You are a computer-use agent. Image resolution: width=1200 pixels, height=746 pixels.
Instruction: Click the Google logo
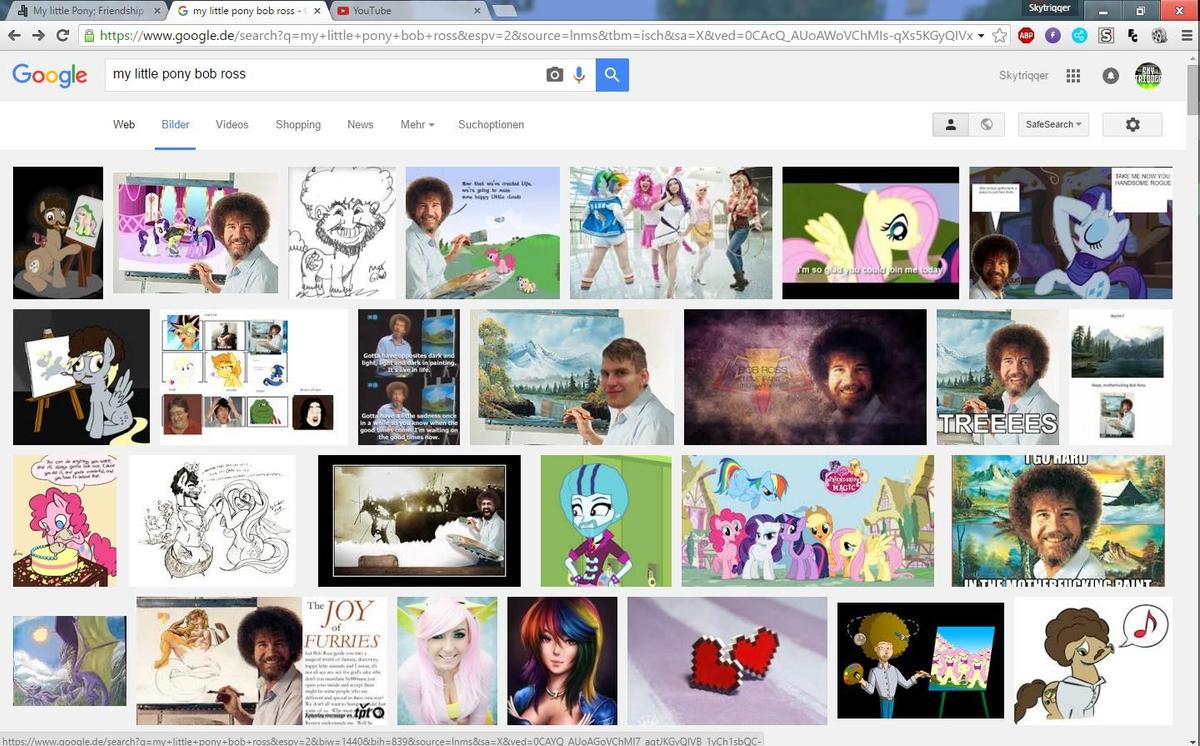[x=50, y=75]
